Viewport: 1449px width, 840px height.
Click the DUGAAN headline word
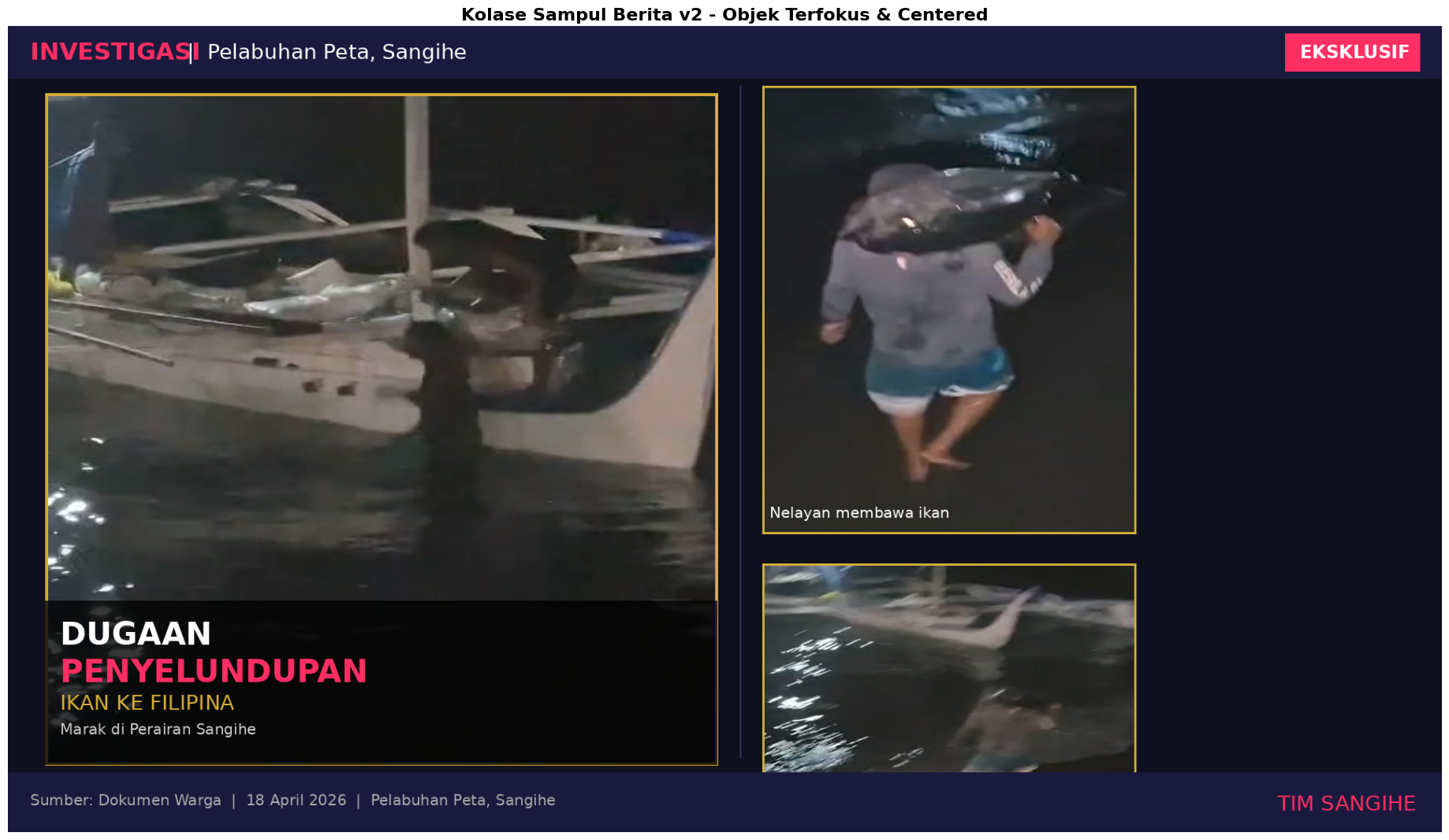[136, 634]
